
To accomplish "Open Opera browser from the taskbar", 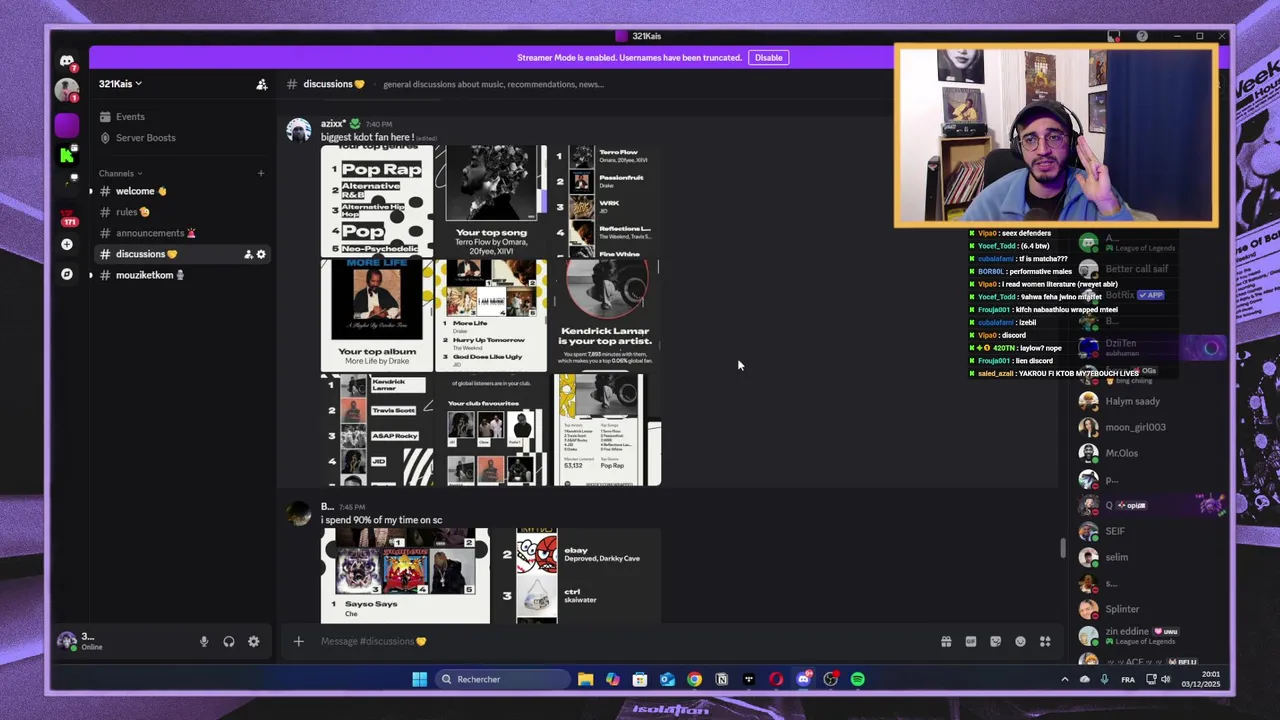I will (x=776, y=679).
